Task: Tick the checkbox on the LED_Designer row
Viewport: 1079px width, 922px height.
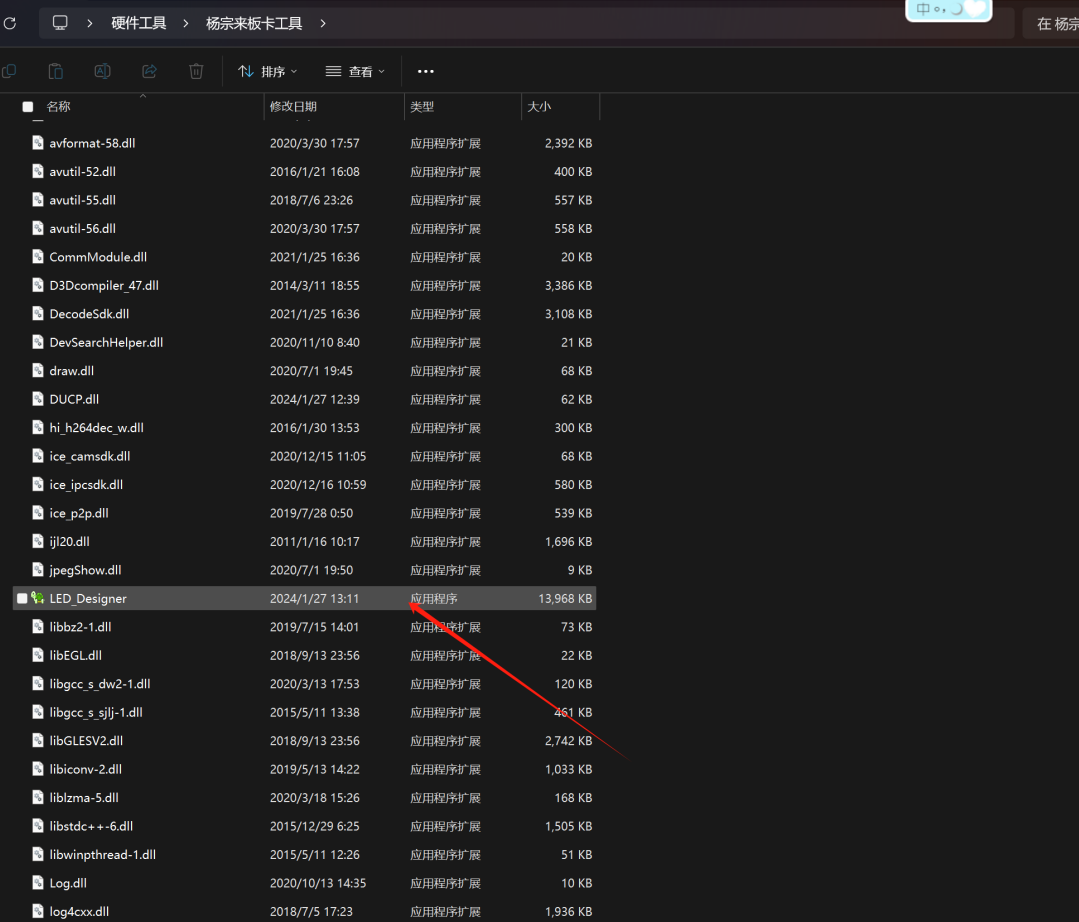Action: [x=22, y=599]
